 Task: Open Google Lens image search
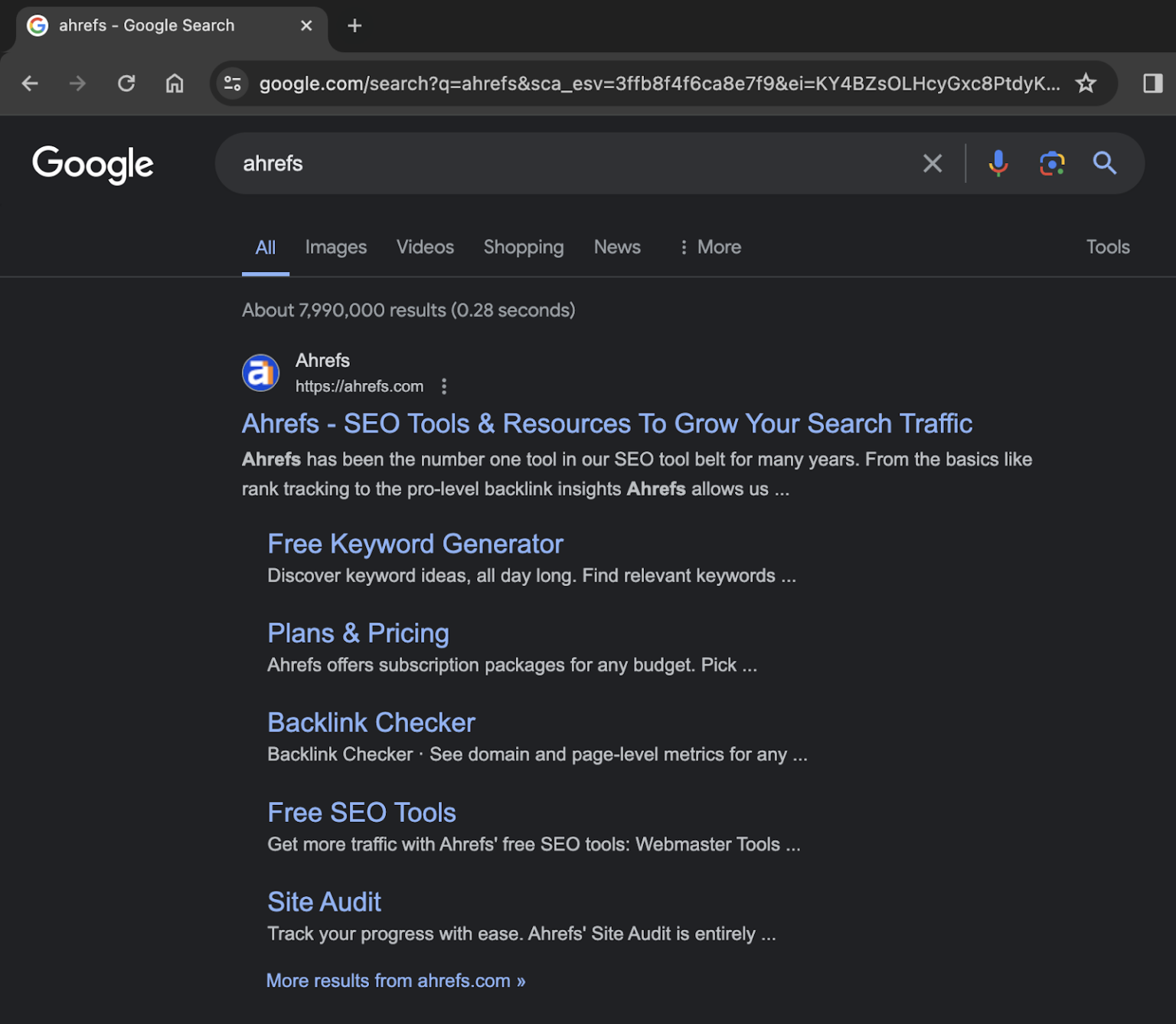tap(1051, 163)
